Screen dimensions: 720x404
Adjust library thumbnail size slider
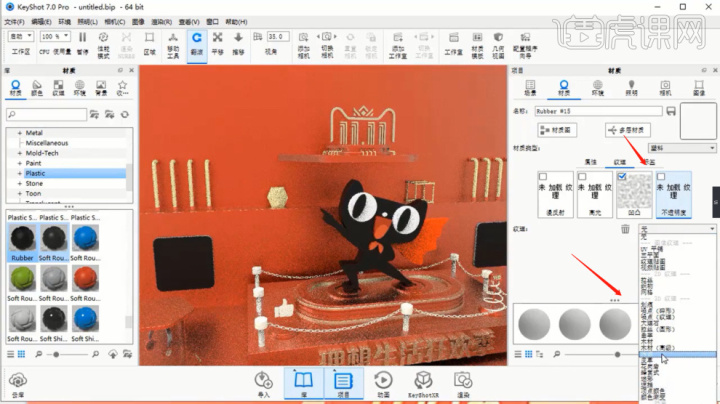click(x=56, y=354)
